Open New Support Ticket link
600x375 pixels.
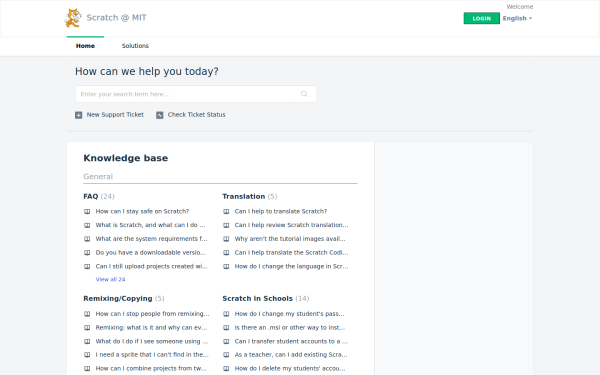(115, 114)
